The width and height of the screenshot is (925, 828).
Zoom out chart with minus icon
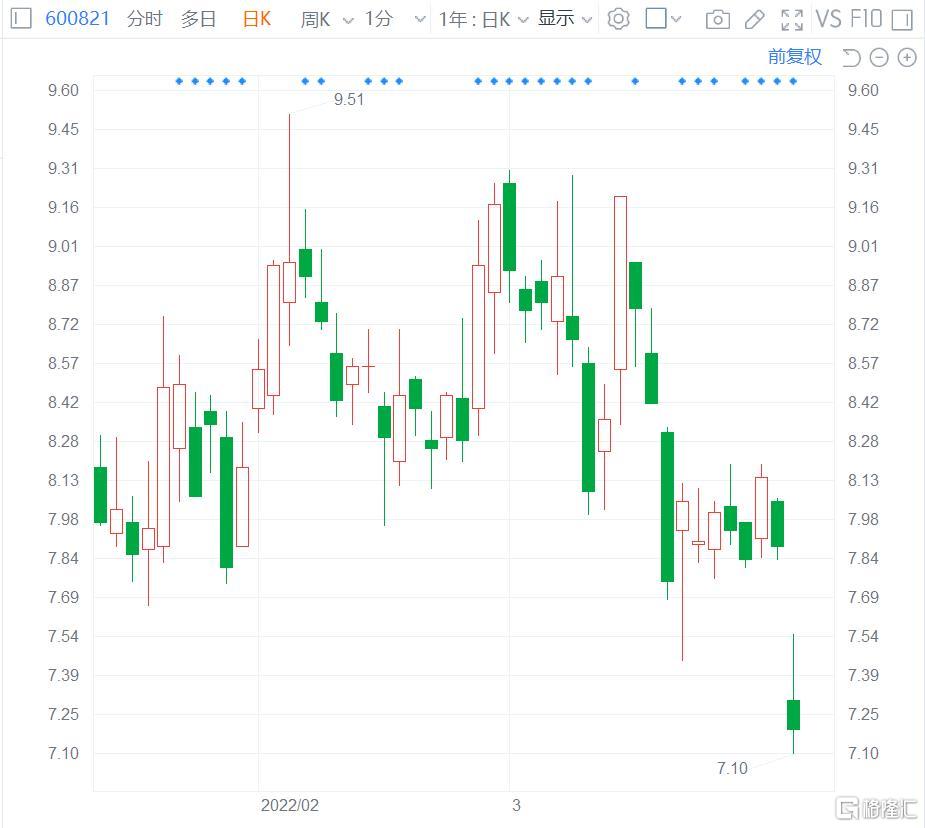click(x=879, y=57)
